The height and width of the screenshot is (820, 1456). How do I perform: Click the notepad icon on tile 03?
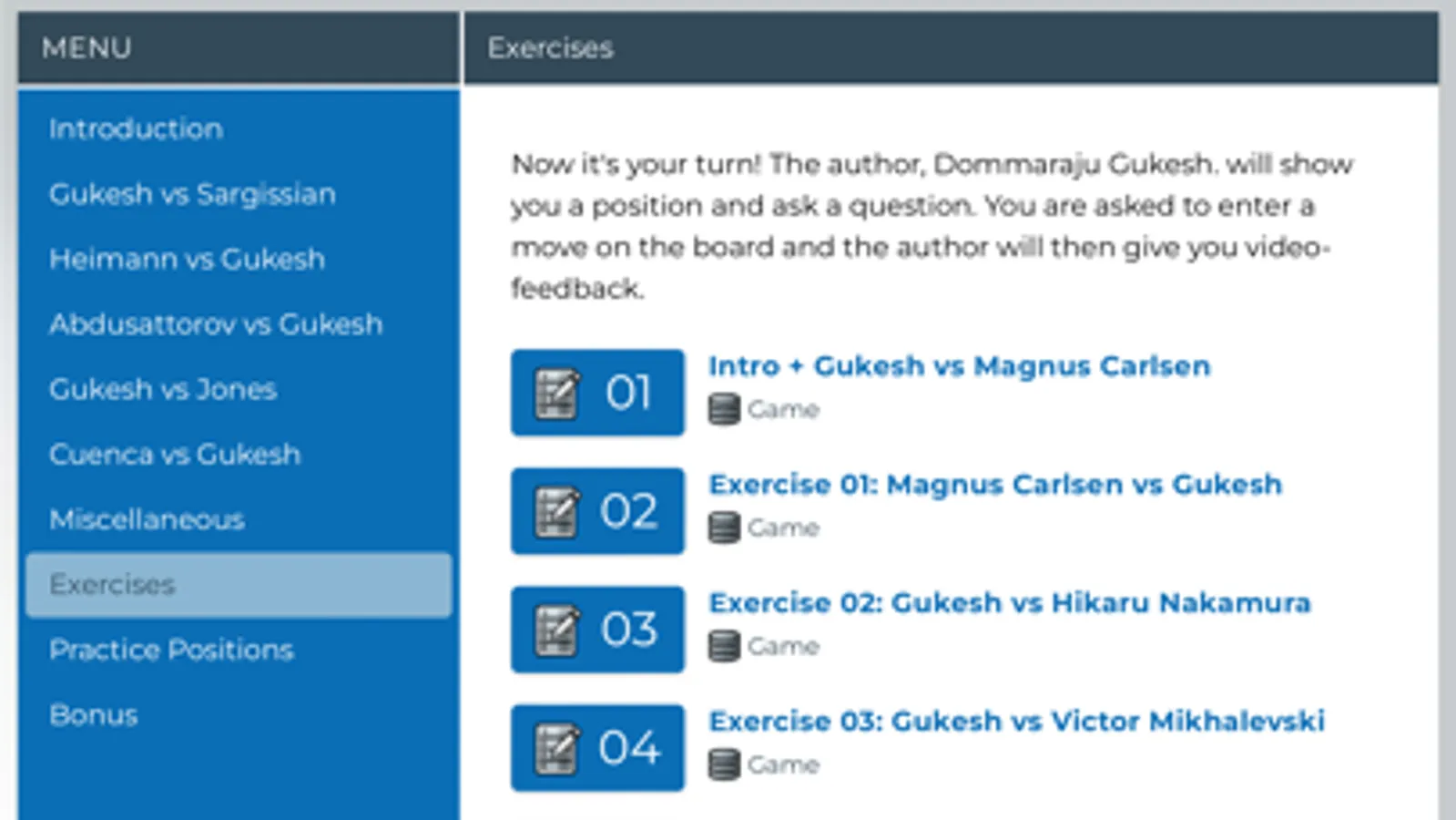556,630
